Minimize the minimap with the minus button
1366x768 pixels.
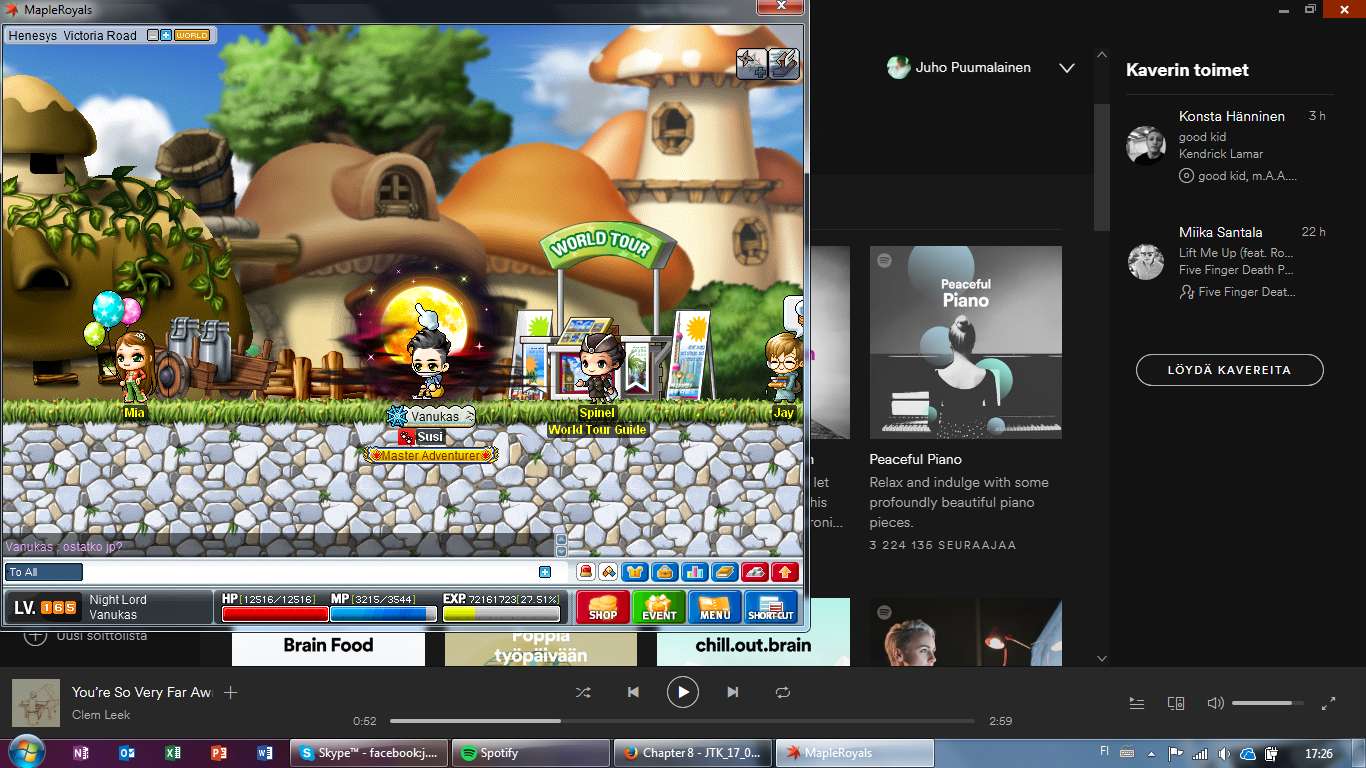coord(153,35)
